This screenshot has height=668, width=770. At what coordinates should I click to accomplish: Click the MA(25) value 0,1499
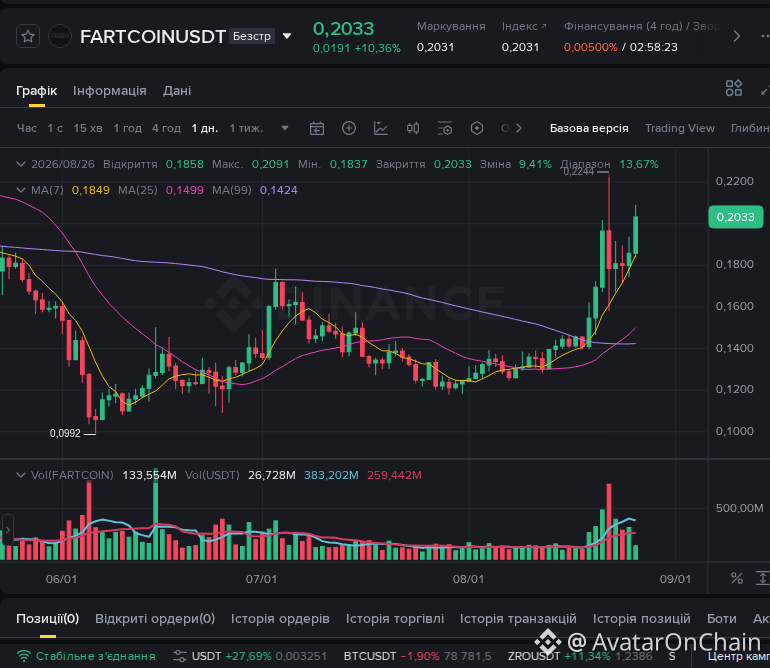point(185,190)
